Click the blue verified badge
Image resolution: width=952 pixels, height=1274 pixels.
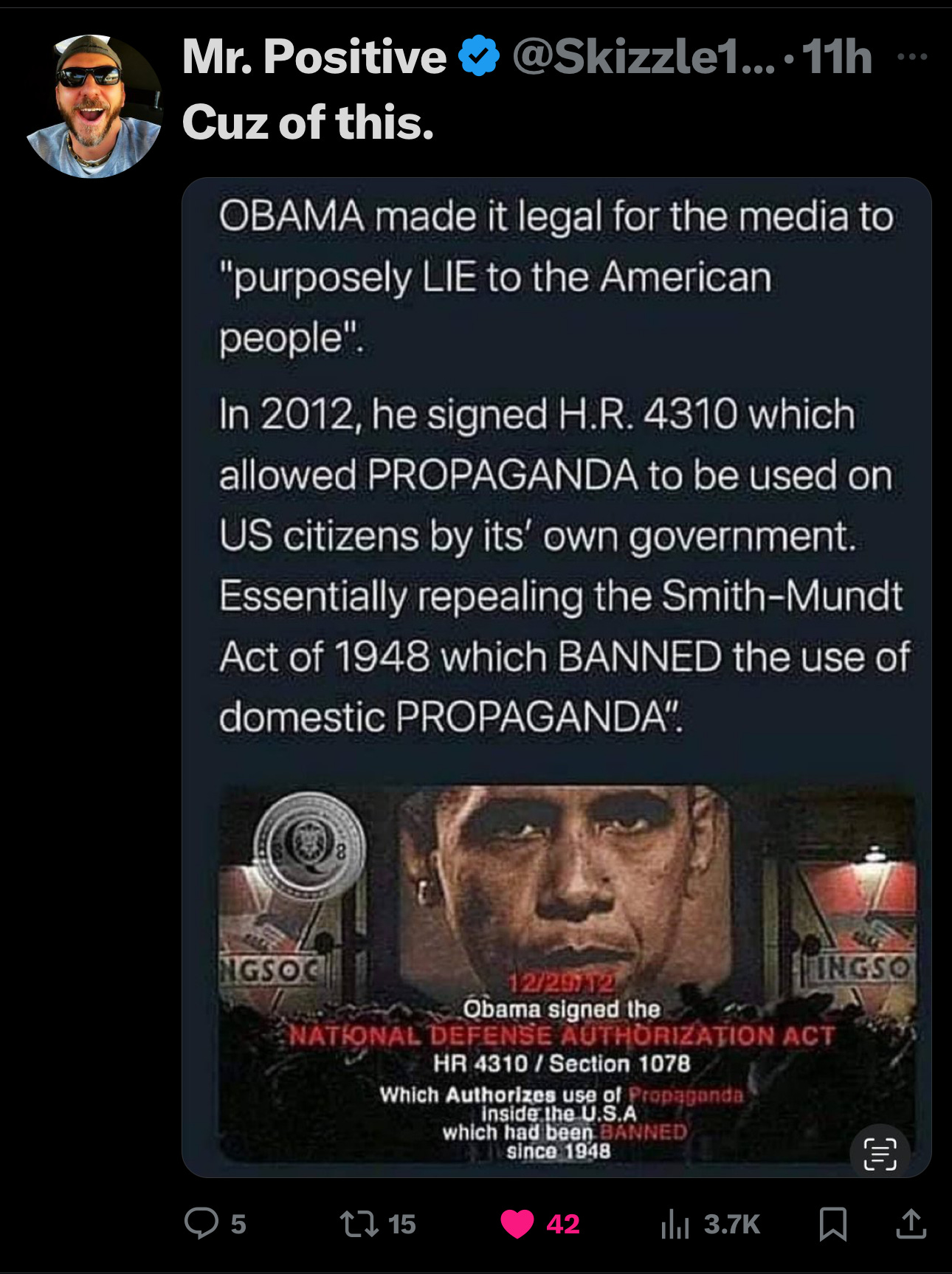pos(480,56)
